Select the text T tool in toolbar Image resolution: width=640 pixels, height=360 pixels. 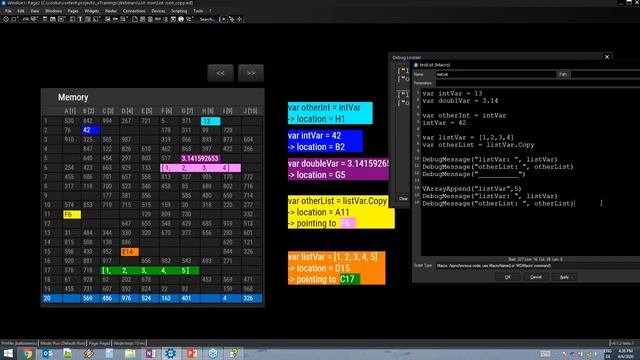[80, 19]
